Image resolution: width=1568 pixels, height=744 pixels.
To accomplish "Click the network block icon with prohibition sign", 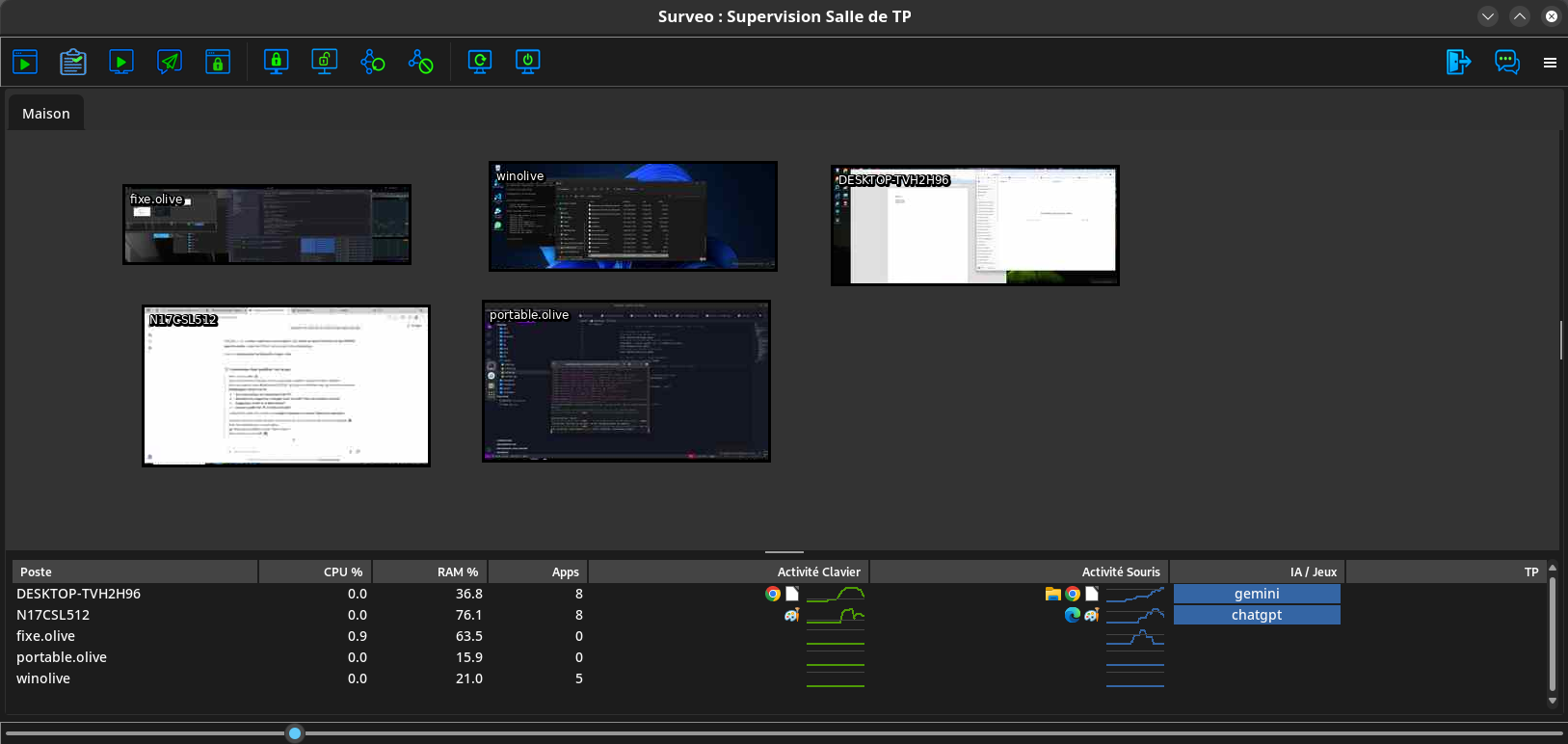I will 421,63.
